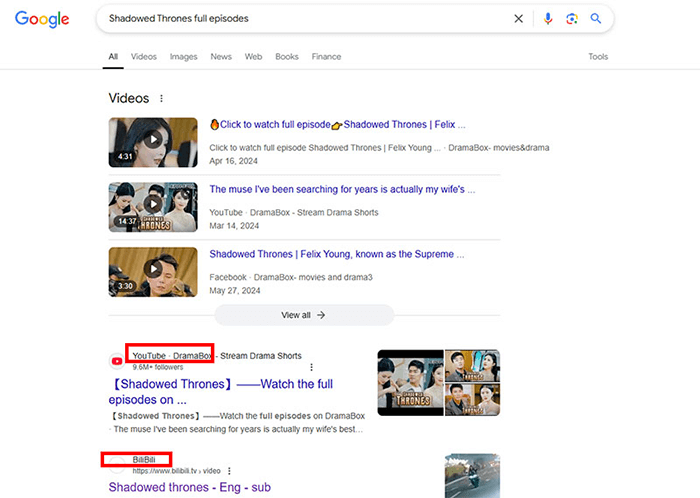This screenshot has height=498, width=700.
Task: Play the 14:37 Shadowed Thrones video thumbnail
Action: click(x=153, y=207)
